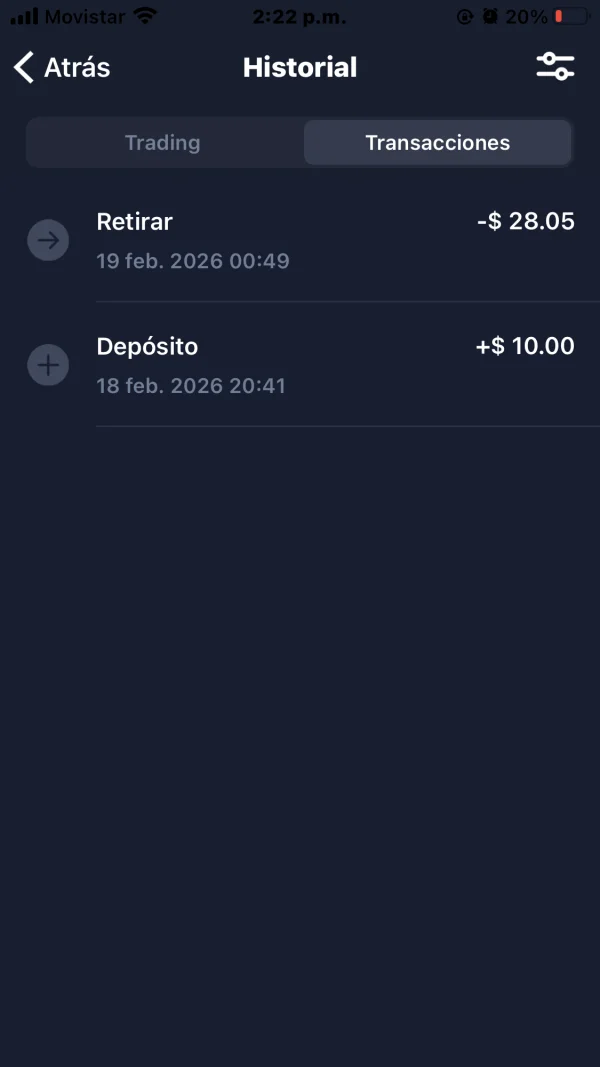Open the filter settings sliders icon

point(555,67)
